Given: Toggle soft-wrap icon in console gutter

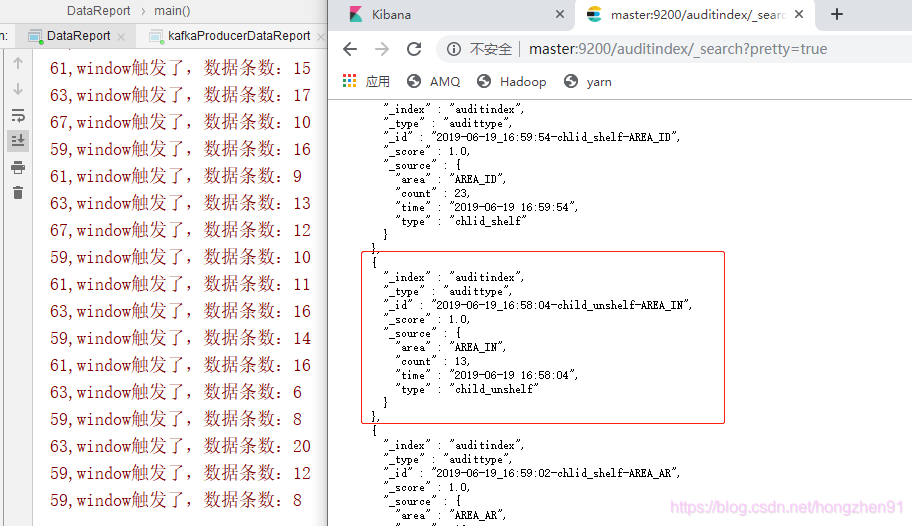Looking at the screenshot, I should pos(18,115).
